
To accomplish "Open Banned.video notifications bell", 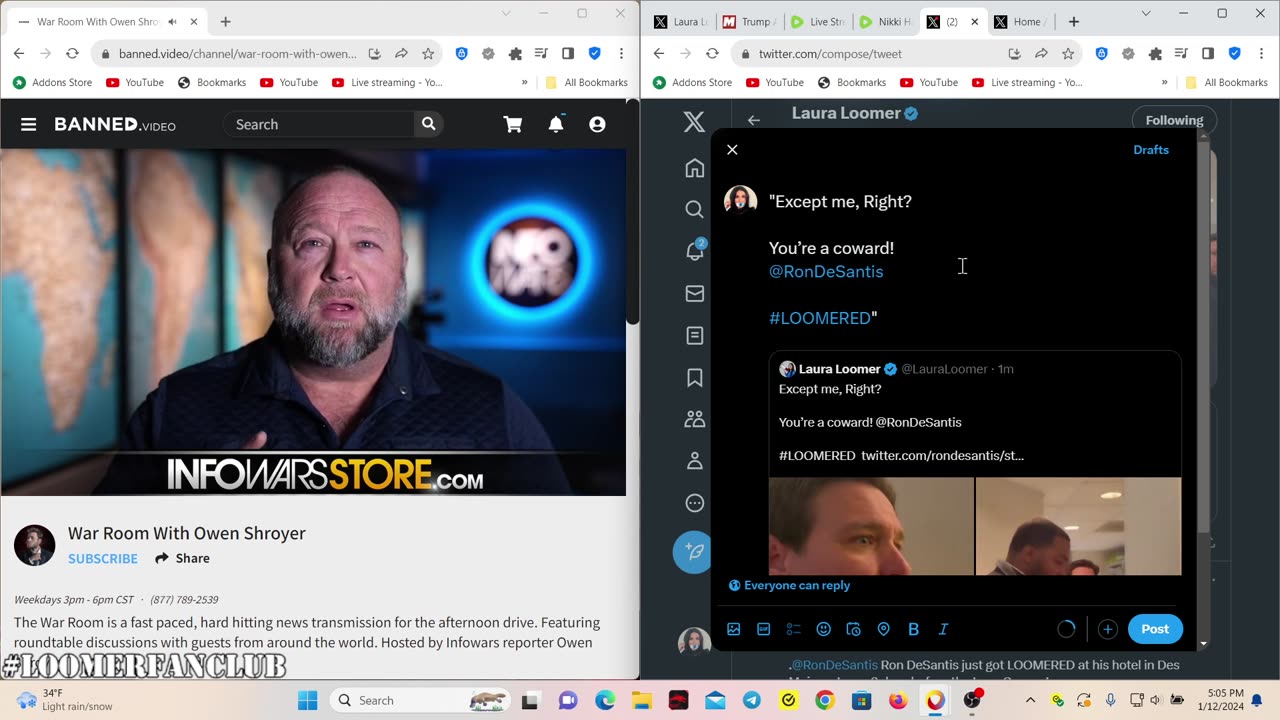I will (556, 124).
